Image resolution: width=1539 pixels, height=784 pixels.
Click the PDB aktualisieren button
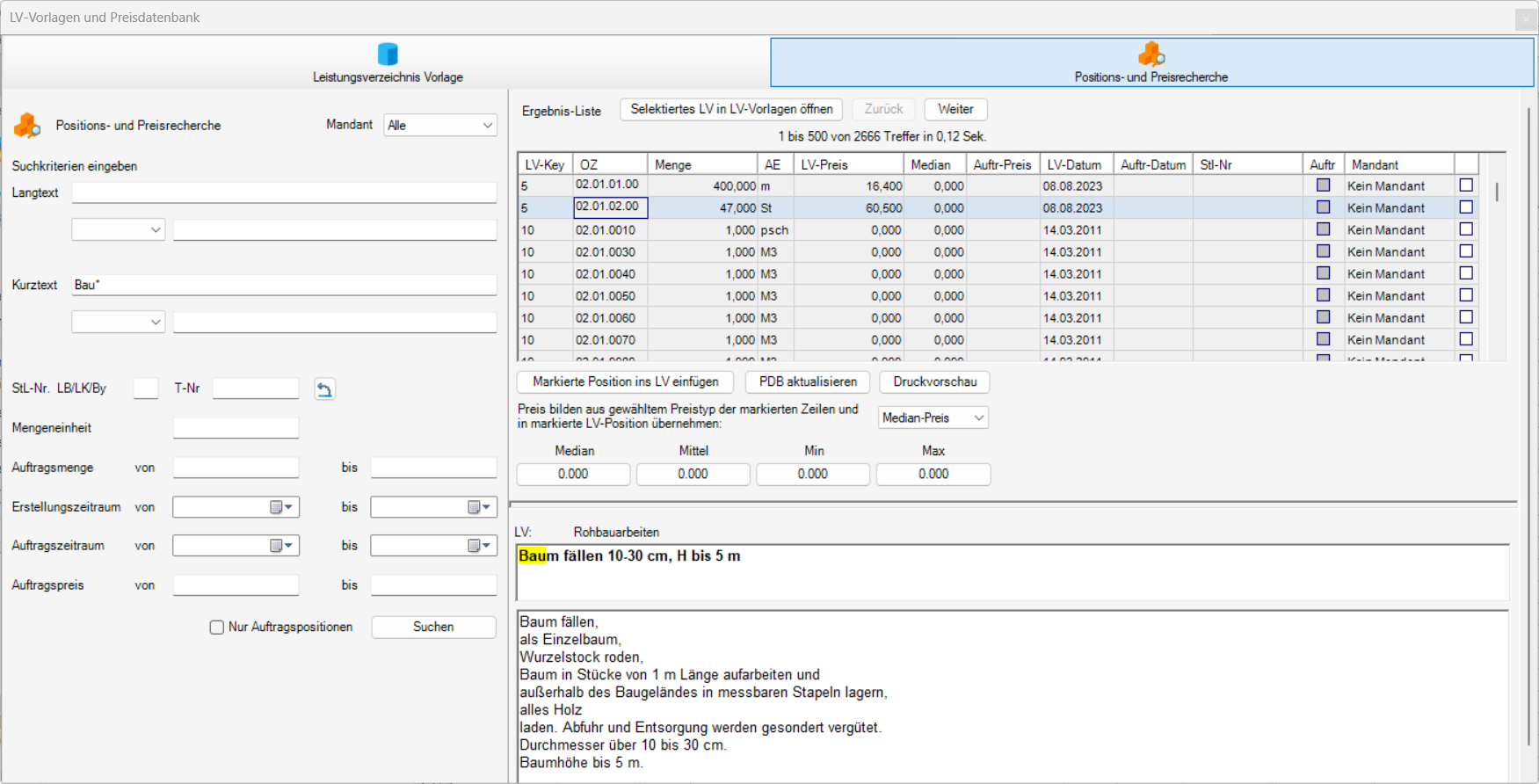coord(808,382)
